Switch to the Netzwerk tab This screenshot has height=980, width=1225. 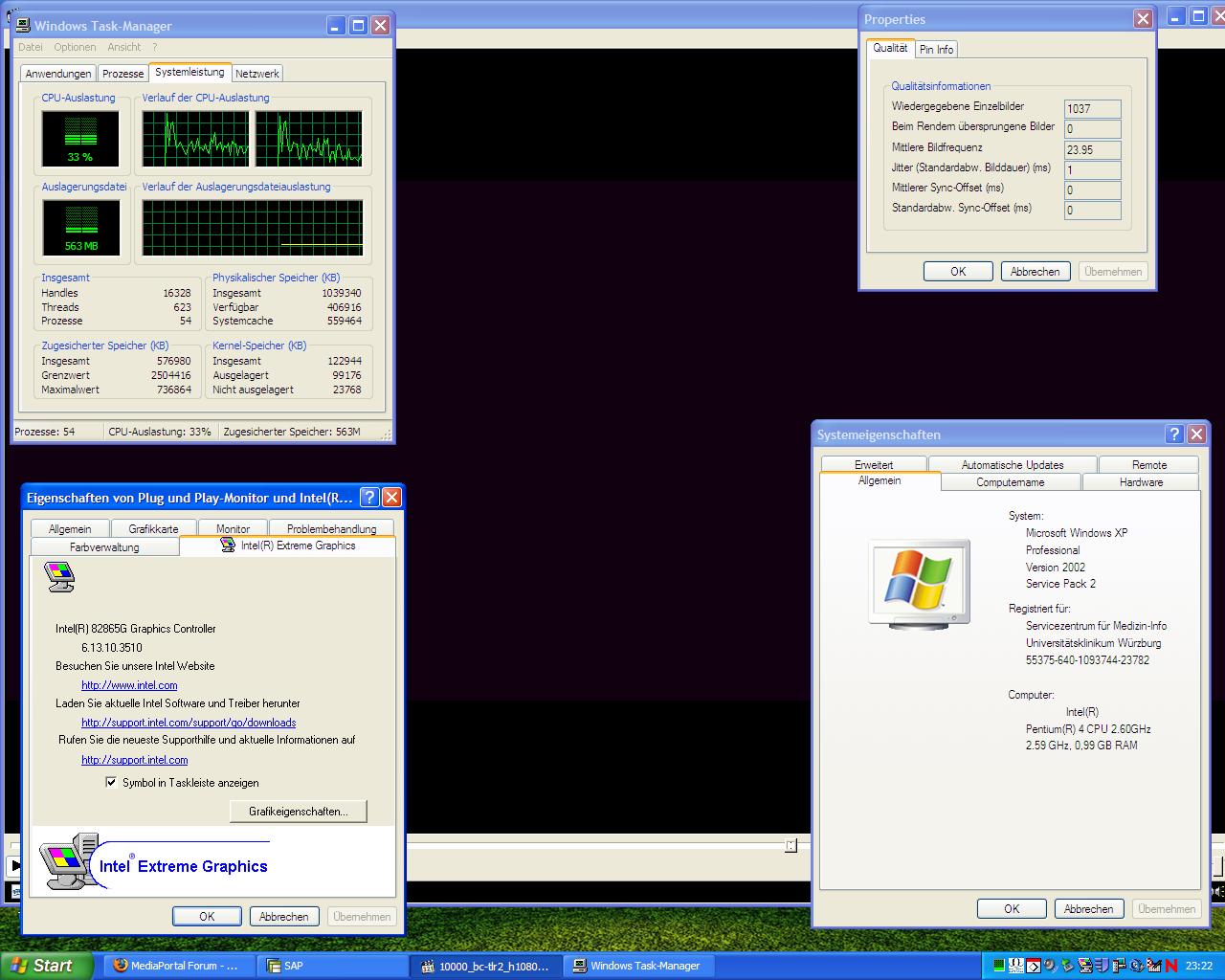tap(257, 74)
